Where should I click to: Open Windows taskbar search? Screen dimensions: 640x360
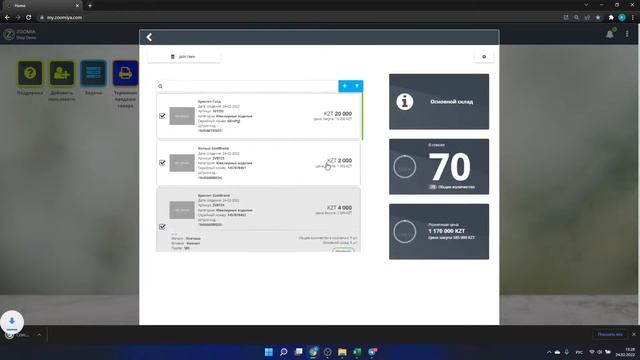click(283, 352)
